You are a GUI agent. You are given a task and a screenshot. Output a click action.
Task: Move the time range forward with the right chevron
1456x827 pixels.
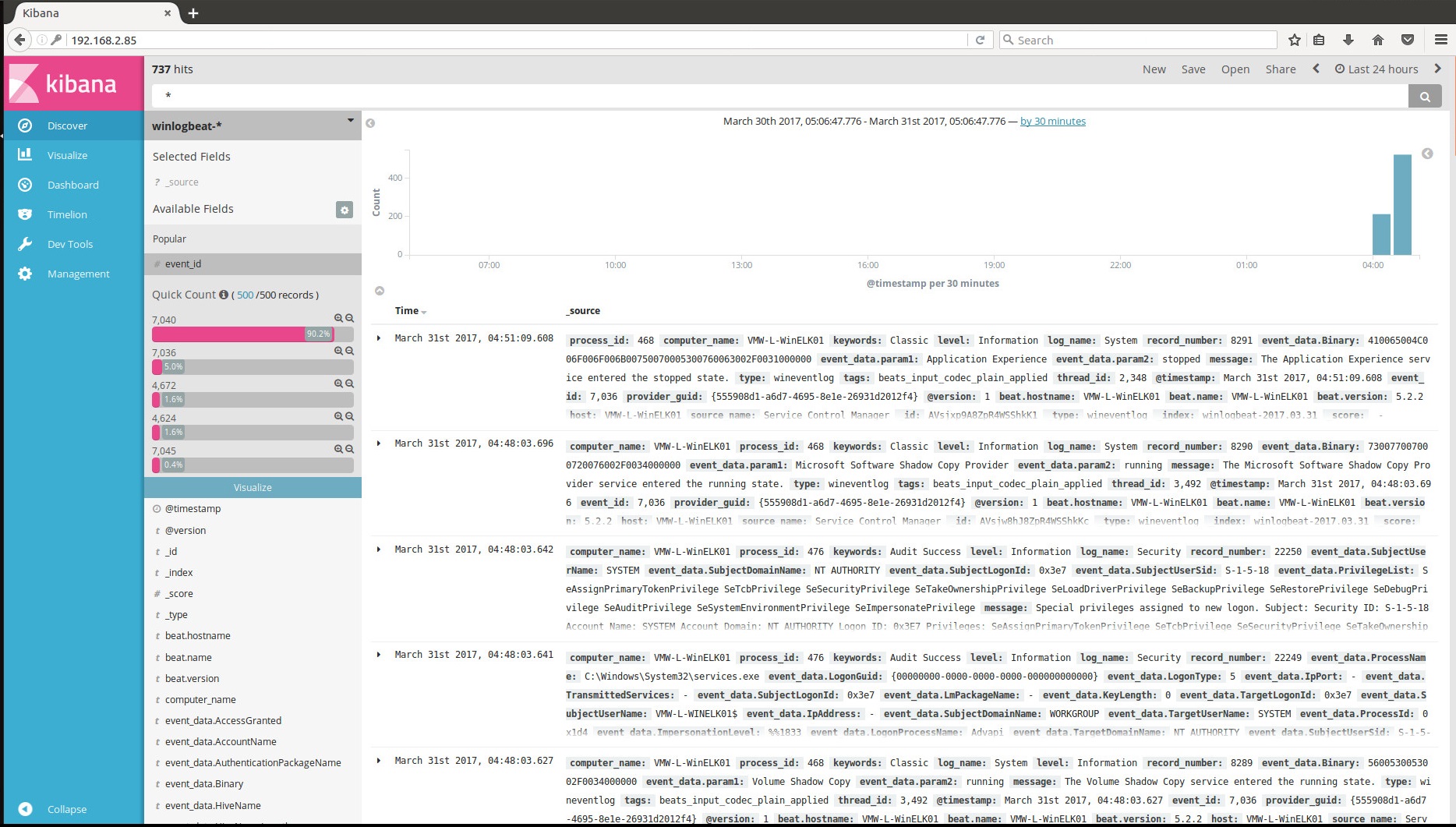(1438, 69)
